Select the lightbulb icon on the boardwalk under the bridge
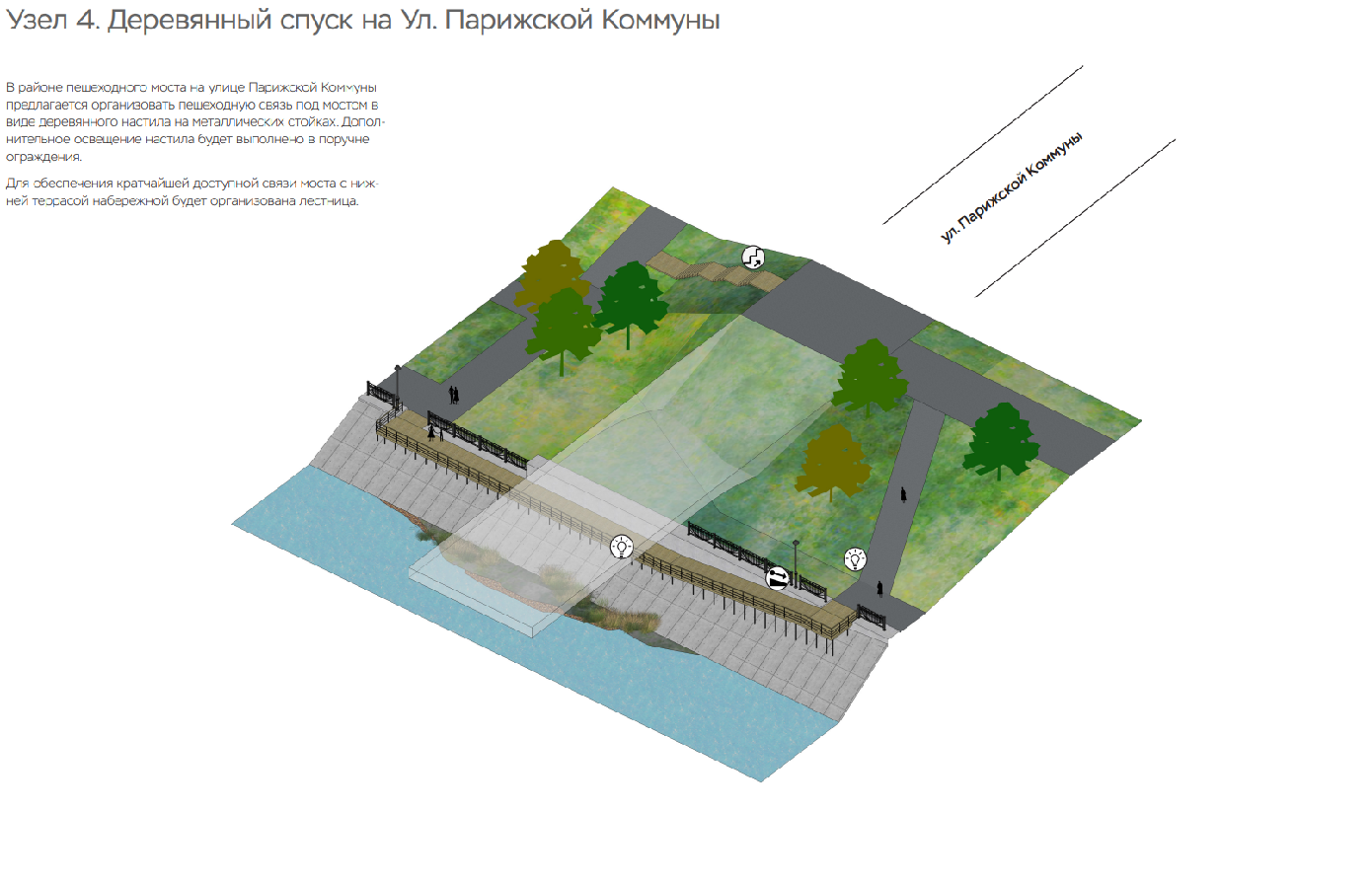Screen dimensions: 1372x885 pos(621,547)
